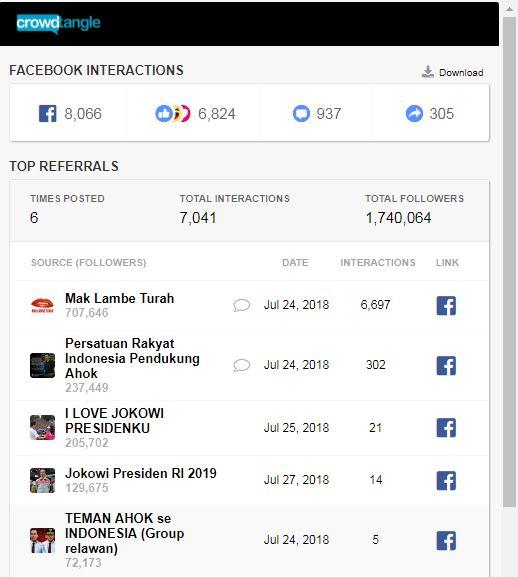The height and width of the screenshot is (577, 518).
Task: Open Facebook link for TEMAN AHOK se INDONESIA
Action: coord(446,541)
